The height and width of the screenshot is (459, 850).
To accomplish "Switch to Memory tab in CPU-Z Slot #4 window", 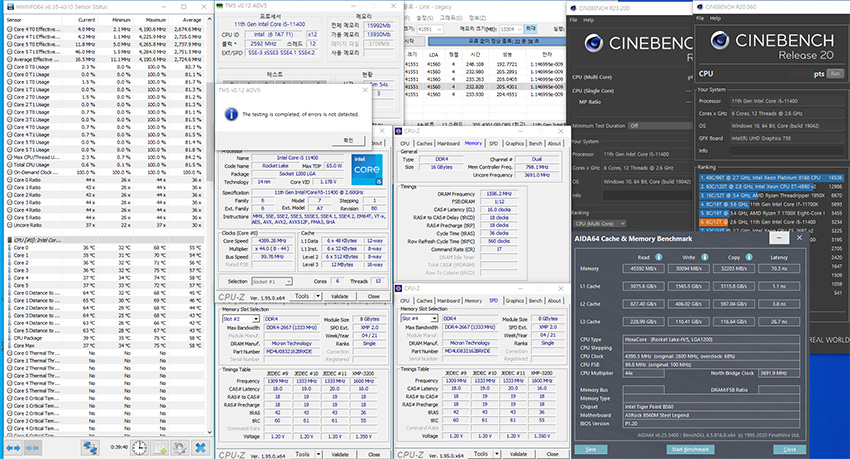I will tap(473, 301).
